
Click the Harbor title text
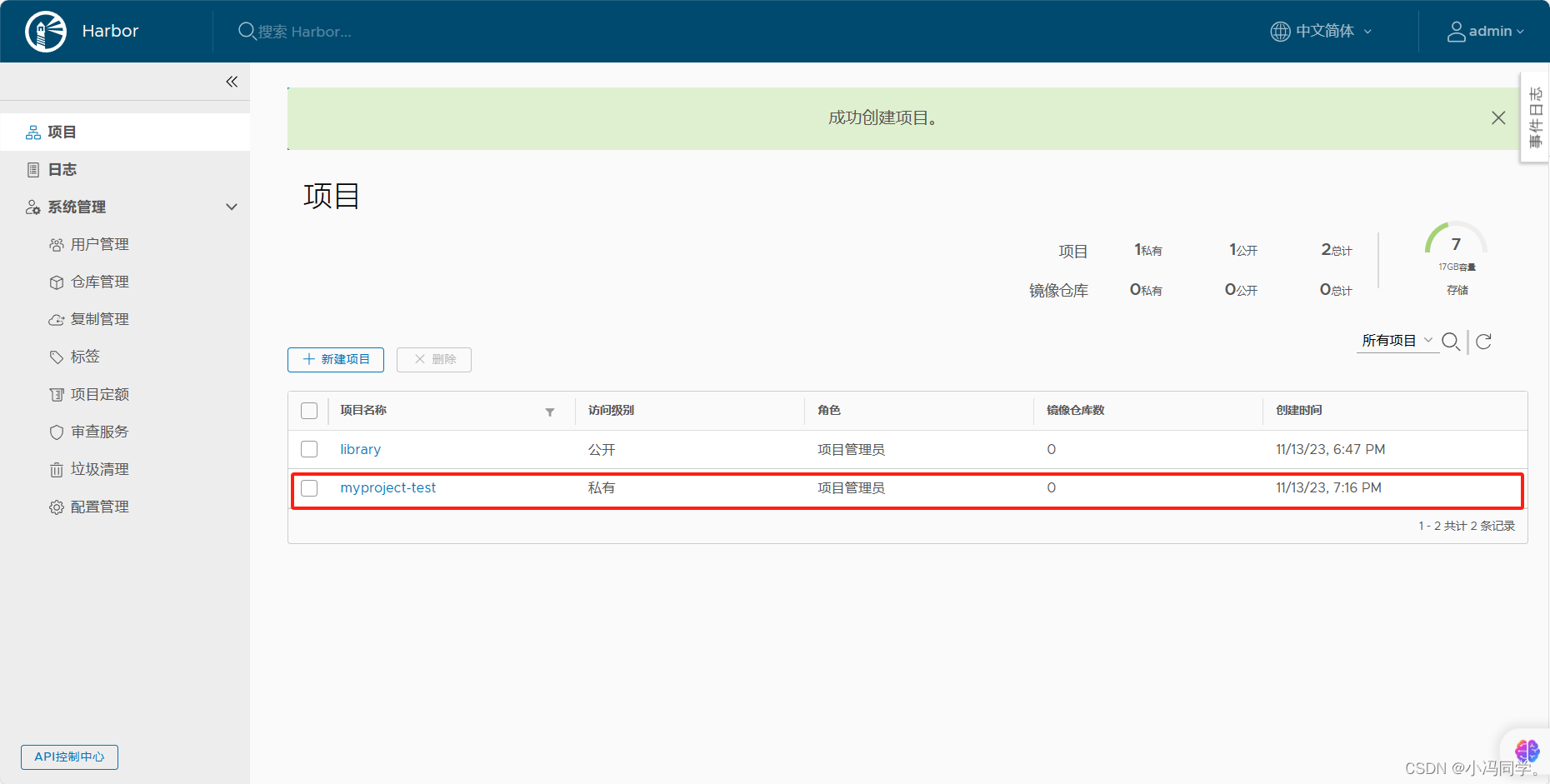click(x=110, y=31)
